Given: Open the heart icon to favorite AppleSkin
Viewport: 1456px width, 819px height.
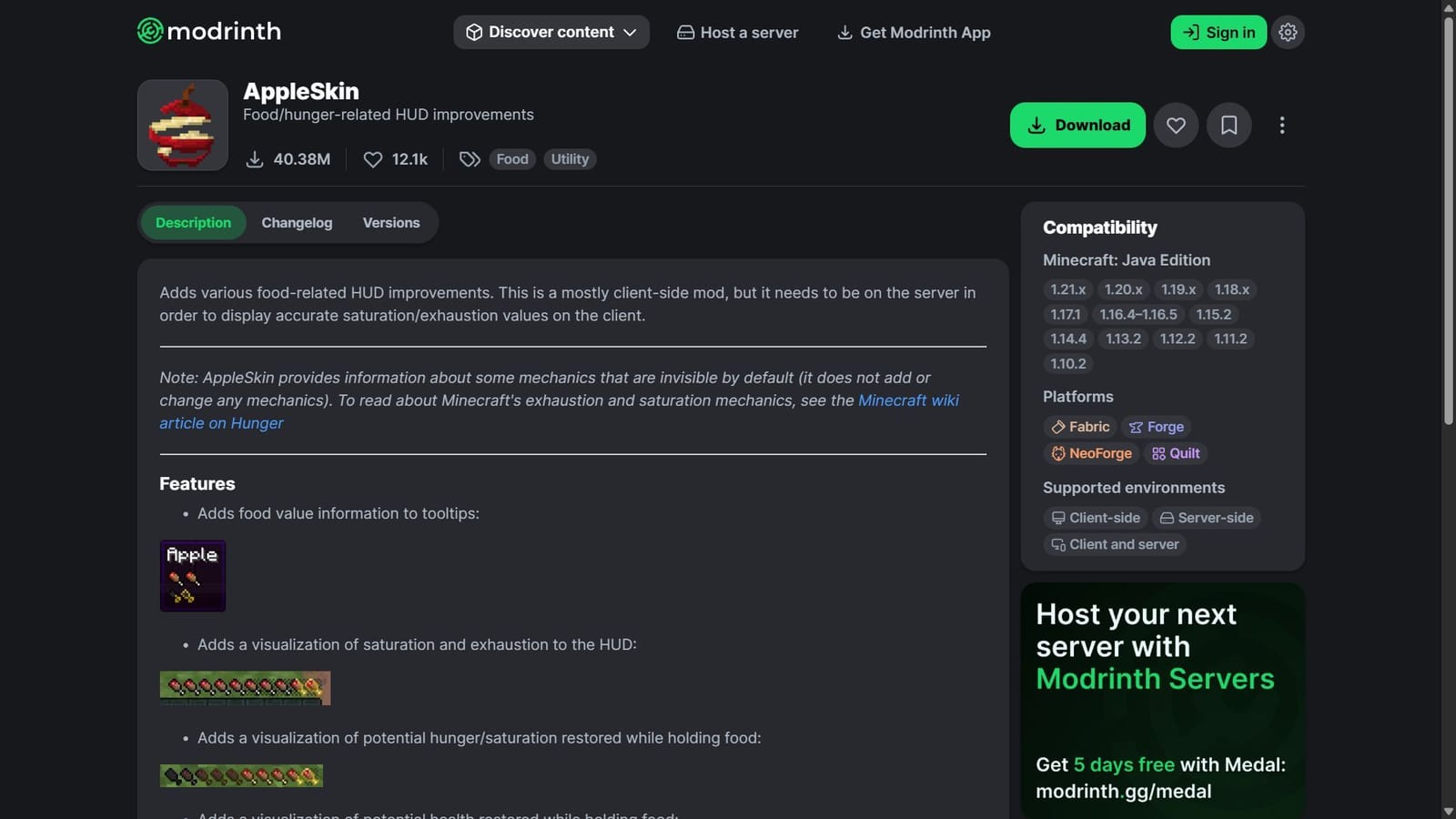Looking at the screenshot, I should (1176, 125).
